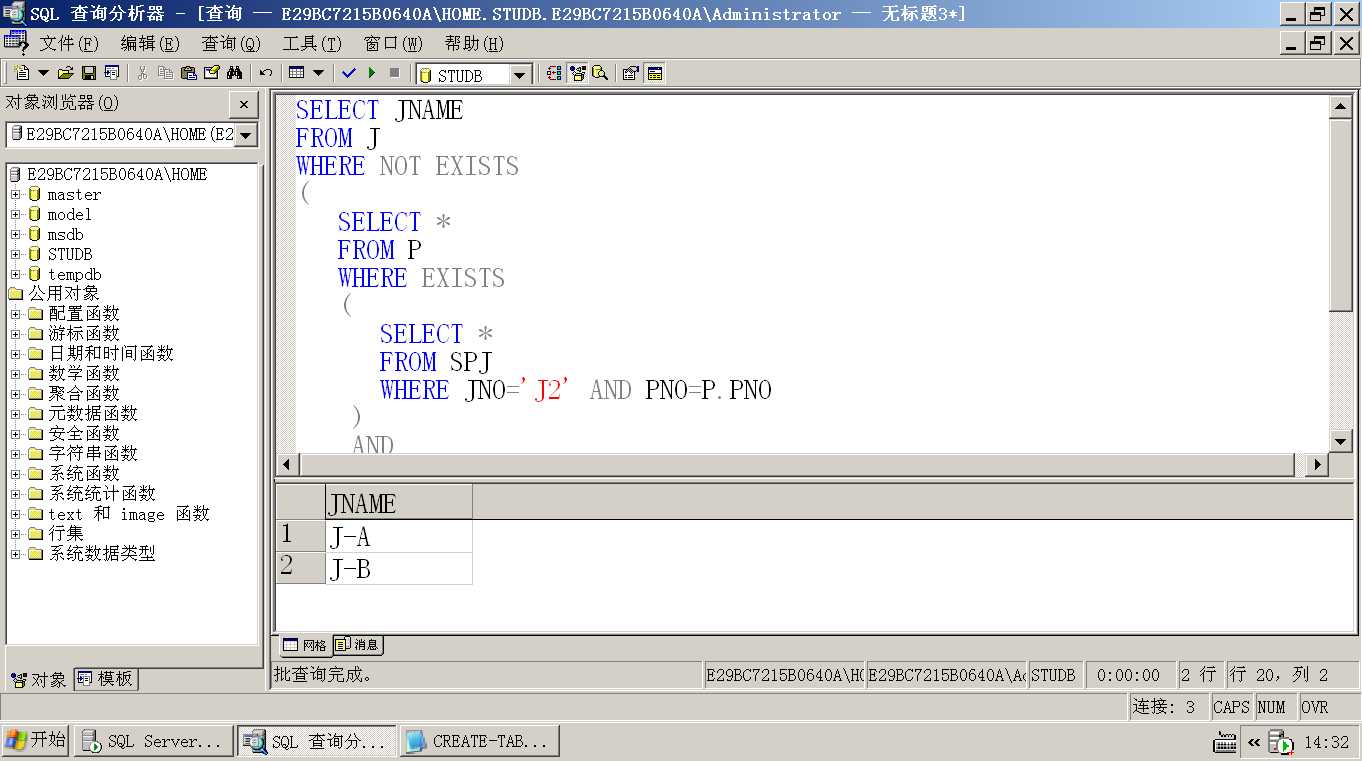Switch to the 网格 results tab
This screenshot has width=1362, height=761.
(304, 646)
